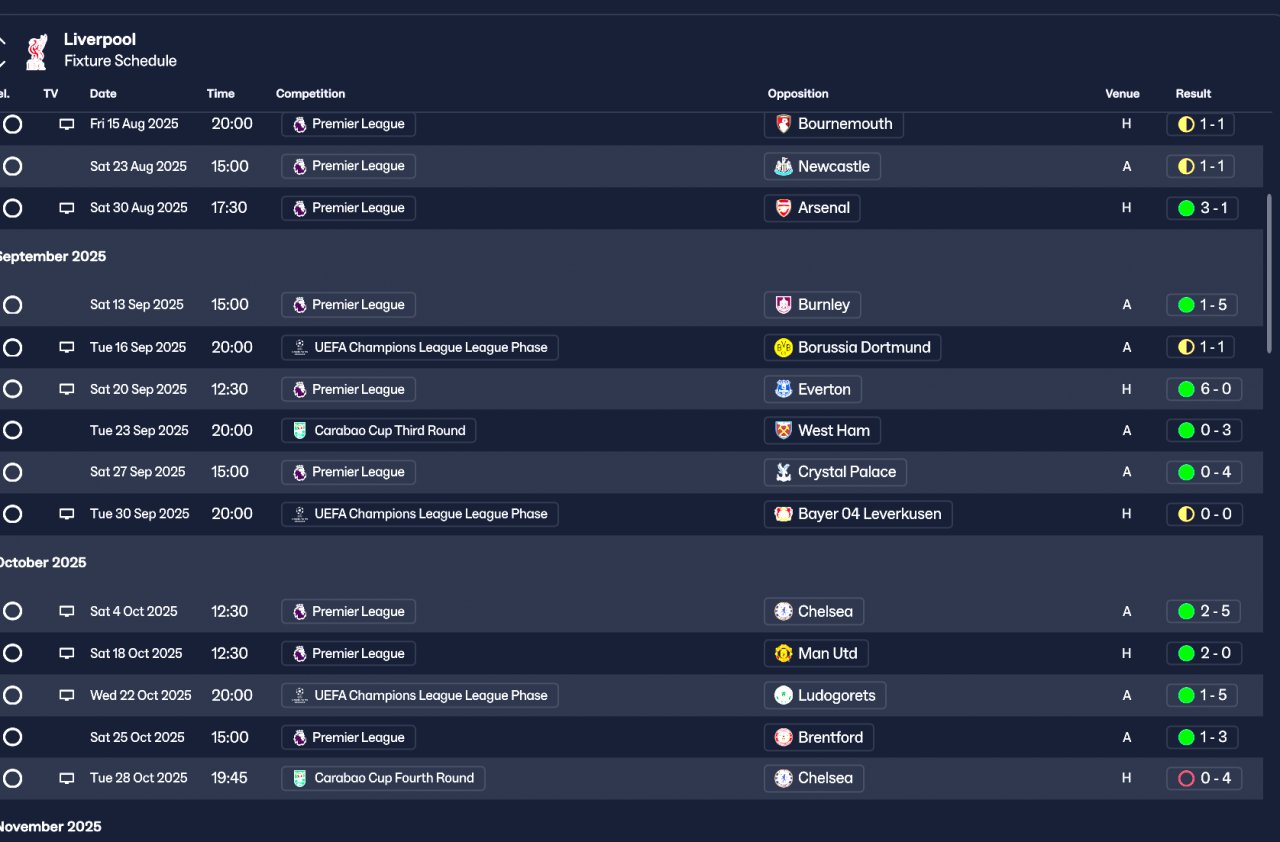Click the Everton club badge
Image resolution: width=1280 pixels, height=842 pixels.
[x=784, y=389]
